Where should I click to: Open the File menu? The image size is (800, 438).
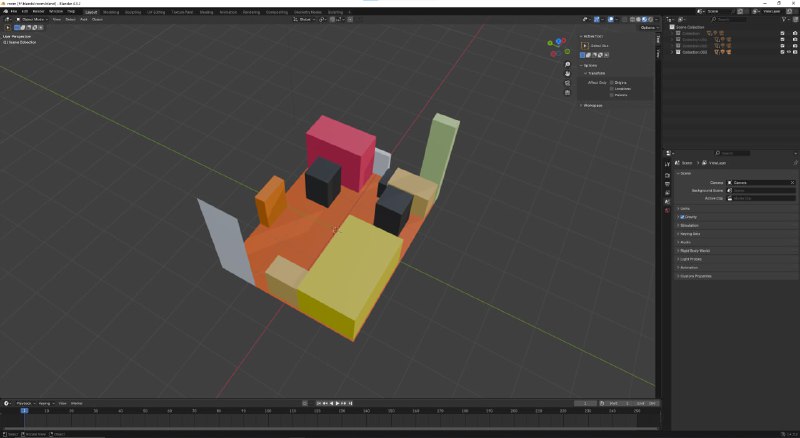point(14,11)
